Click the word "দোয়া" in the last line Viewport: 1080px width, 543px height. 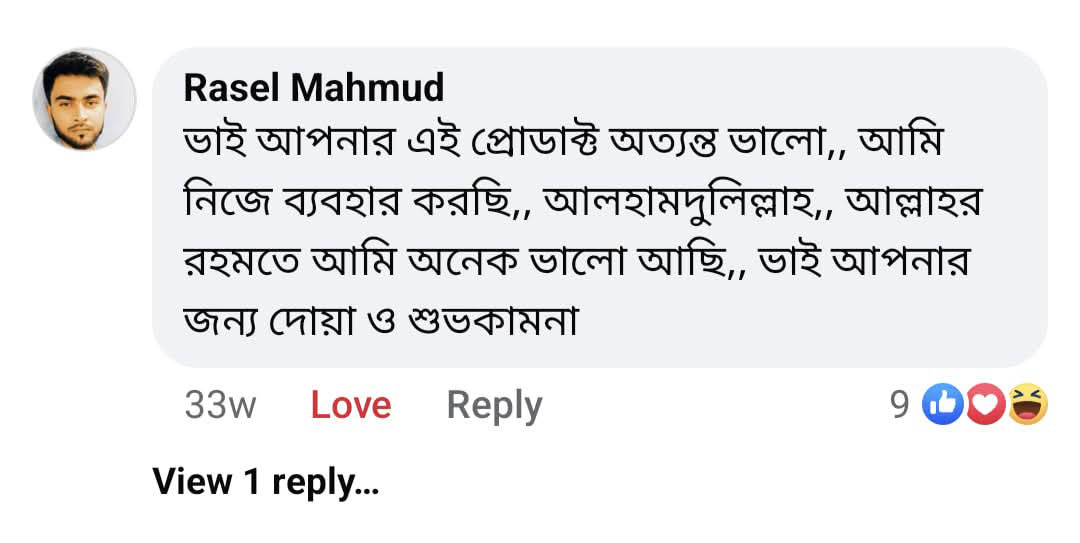click(329, 324)
